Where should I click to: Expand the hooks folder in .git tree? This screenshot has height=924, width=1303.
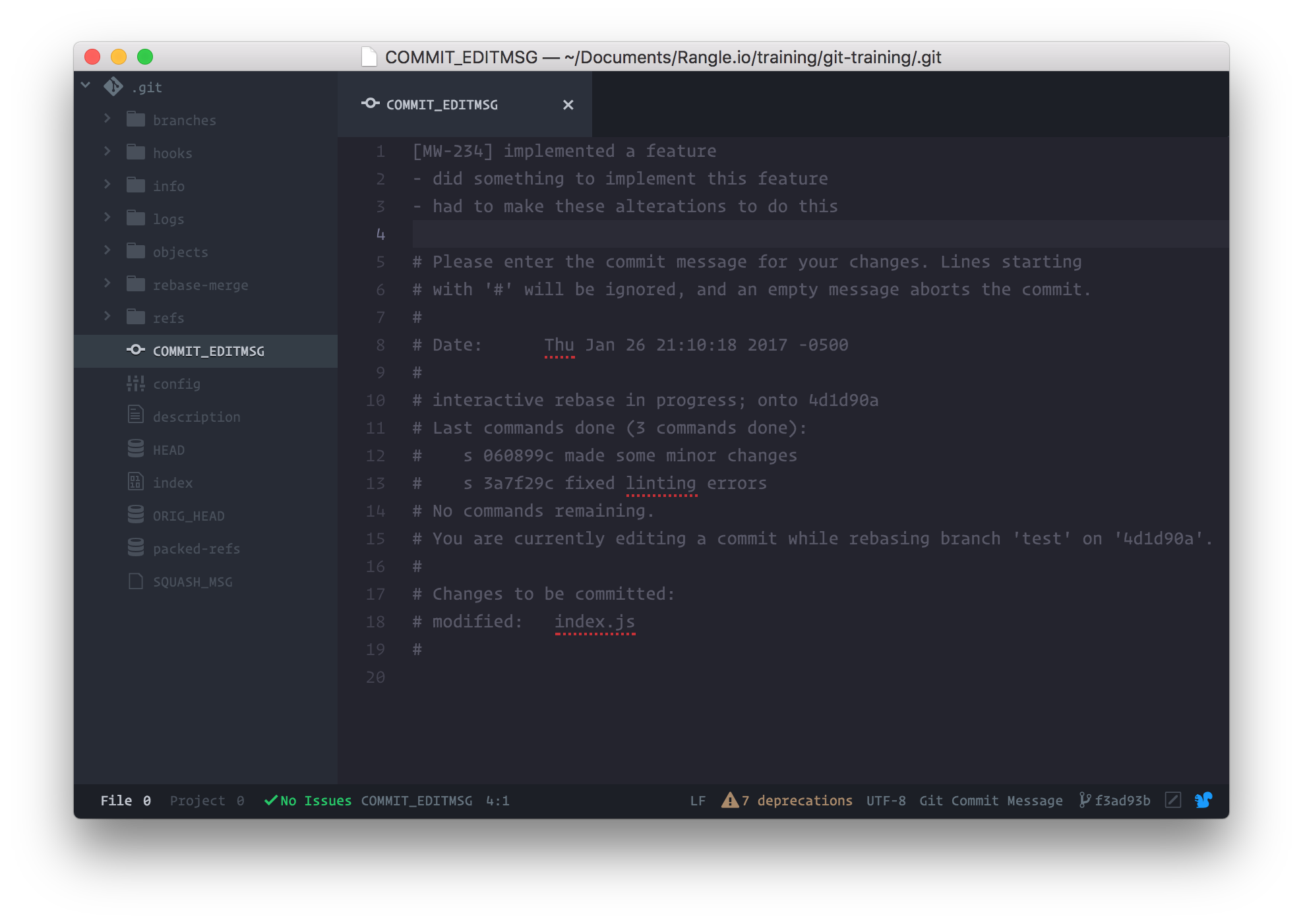(x=108, y=152)
